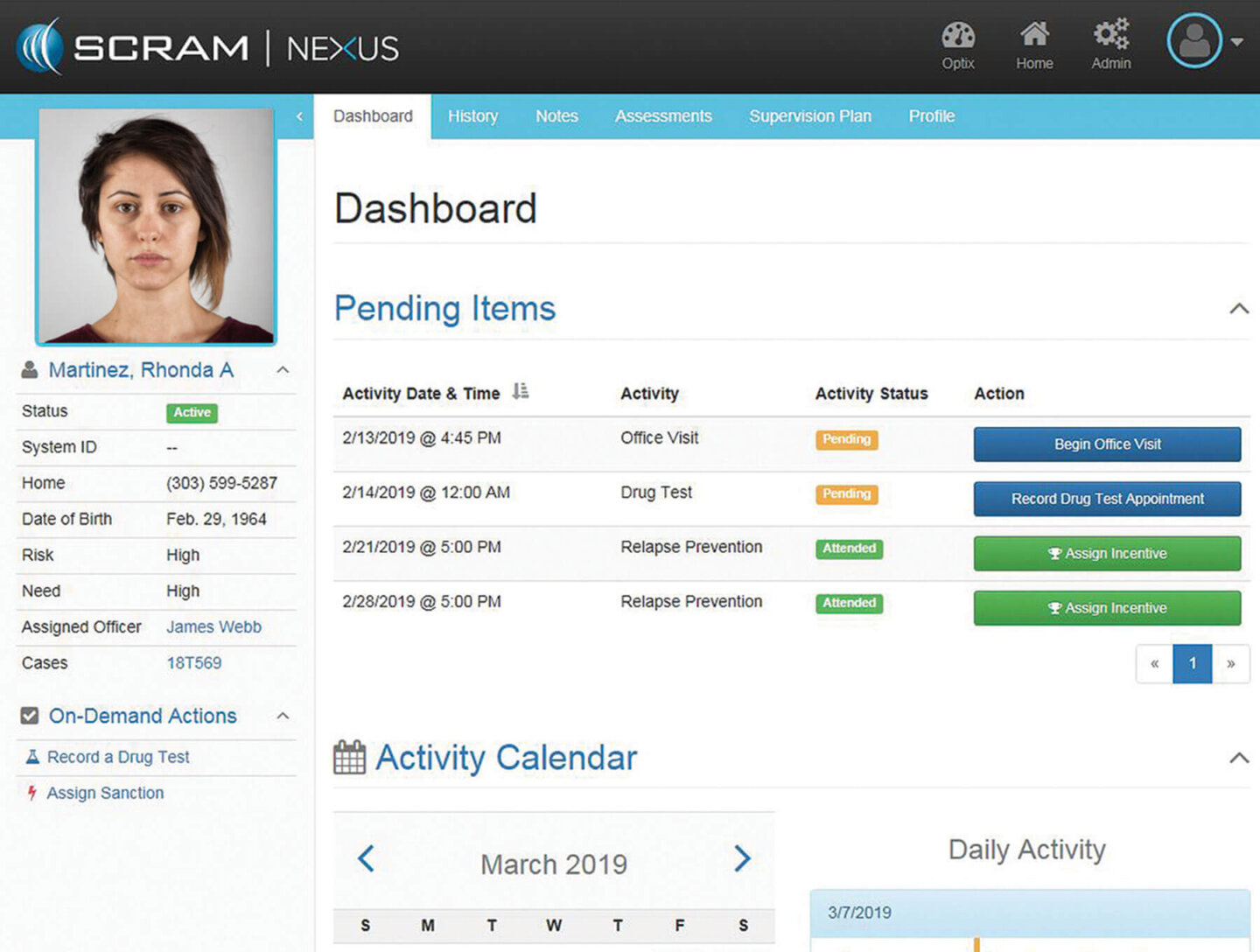The image size is (1260, 952).
Task: Click the calendar icon beside Activity Calendar
Action: [349, 757]
